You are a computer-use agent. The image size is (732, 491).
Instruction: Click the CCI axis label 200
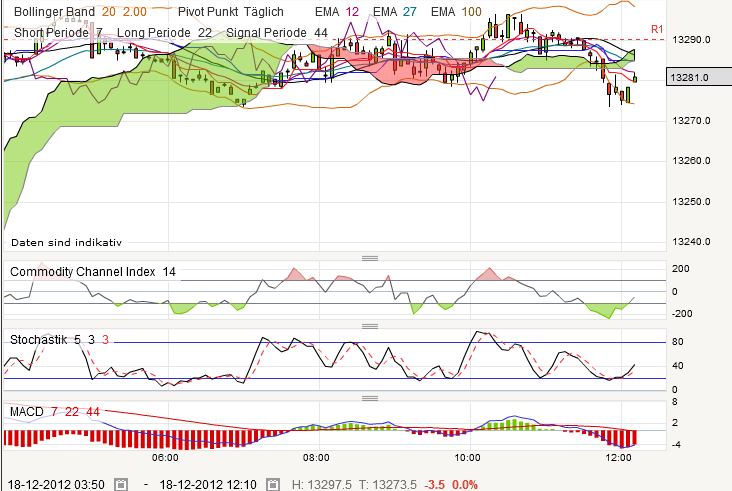681,268
